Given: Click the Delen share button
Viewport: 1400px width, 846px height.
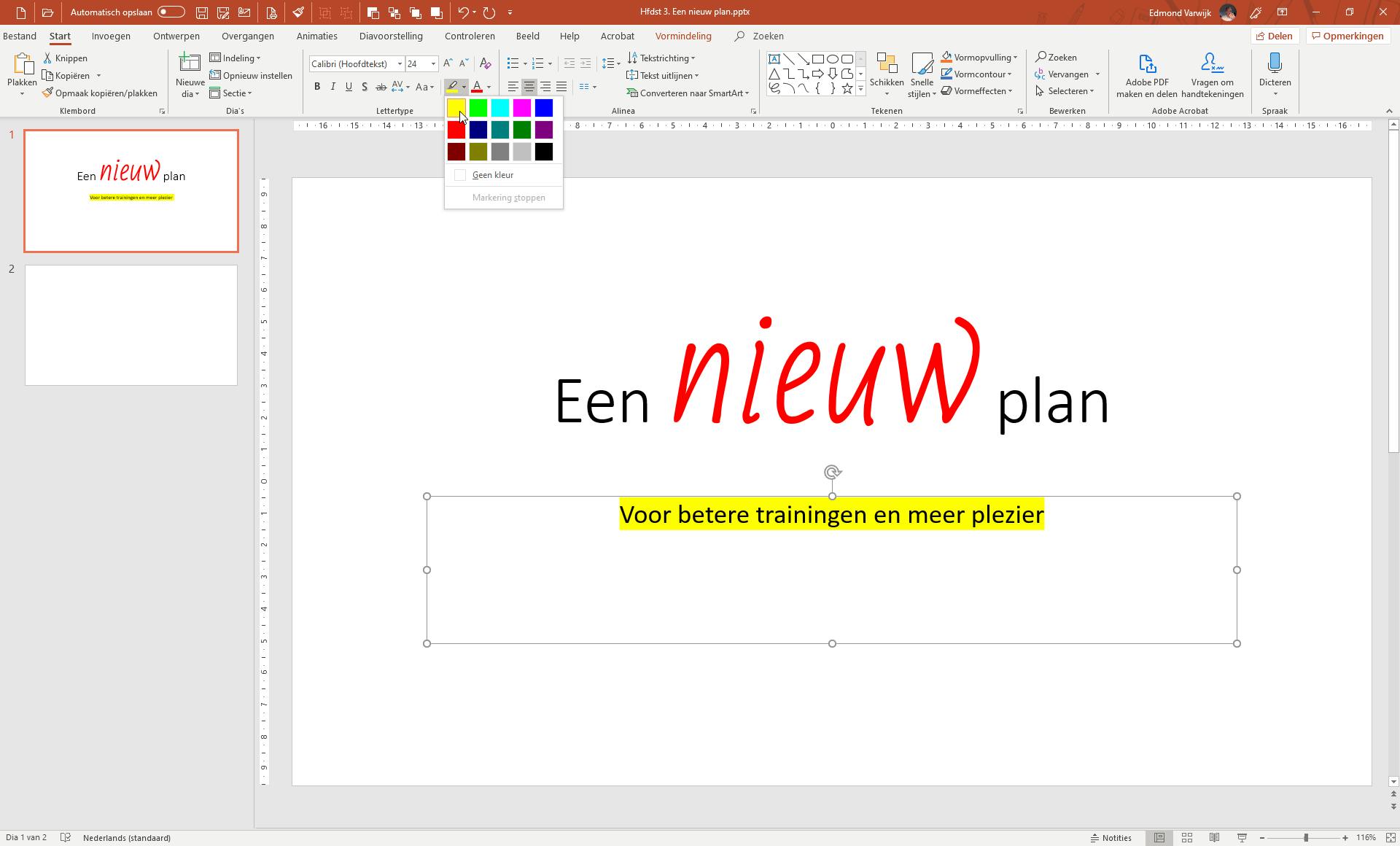Looking at the screenshot, I should tap(1275, 36).
